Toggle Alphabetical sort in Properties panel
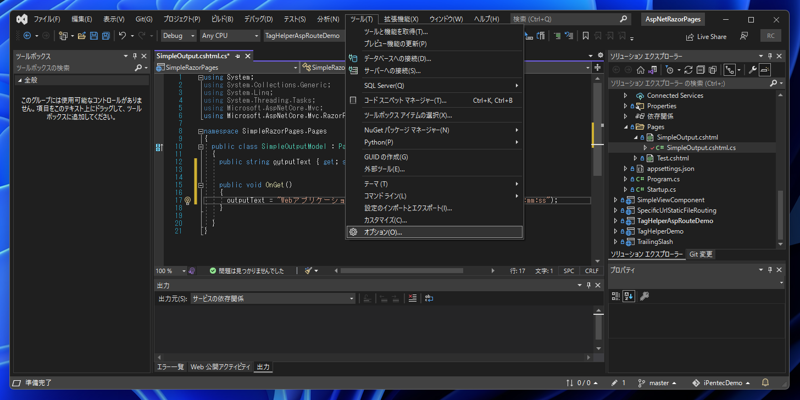Image resolution: width=800 pixels, height=400 pixels. click(x=628, y=296)
